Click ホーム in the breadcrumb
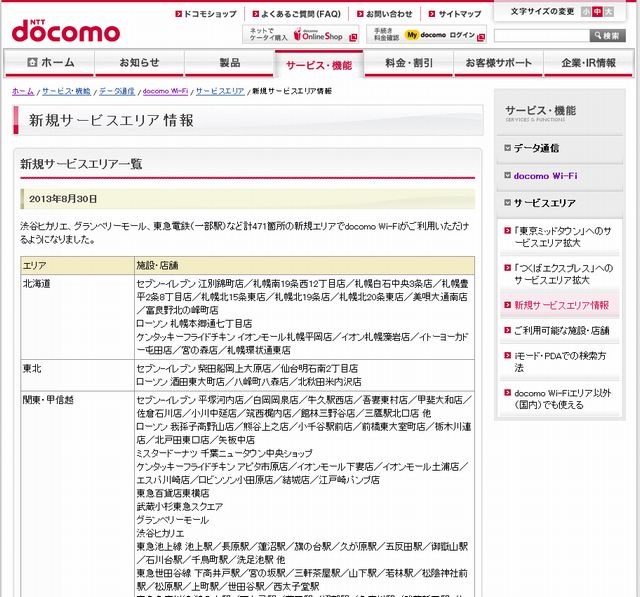This screenshot has width=640, height=597. tap(23, 91)
